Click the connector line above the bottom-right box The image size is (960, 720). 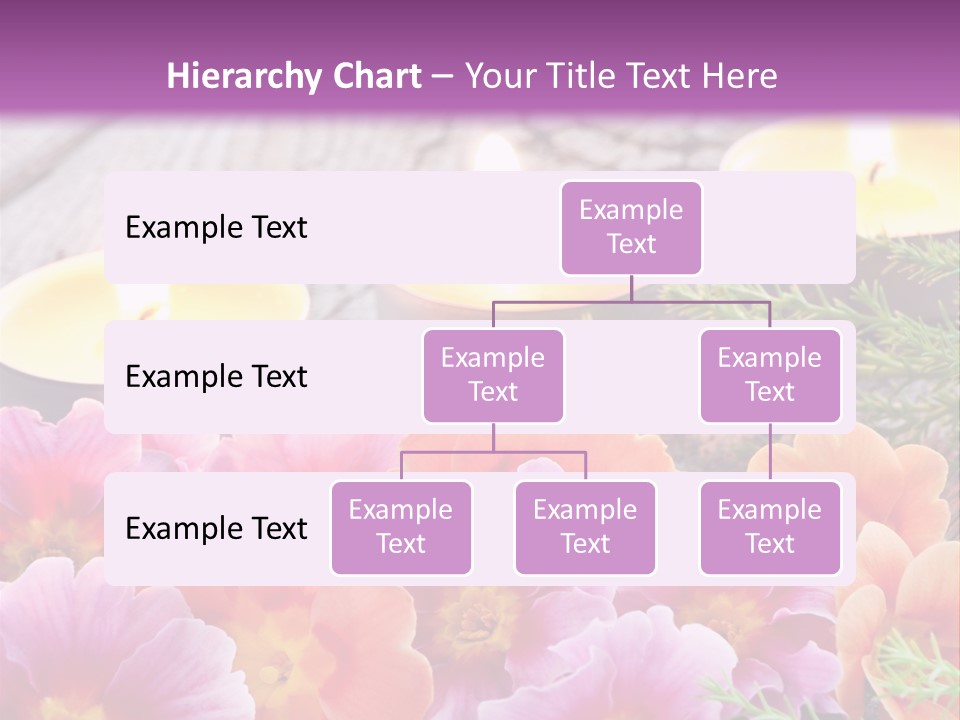click(770, 452)
